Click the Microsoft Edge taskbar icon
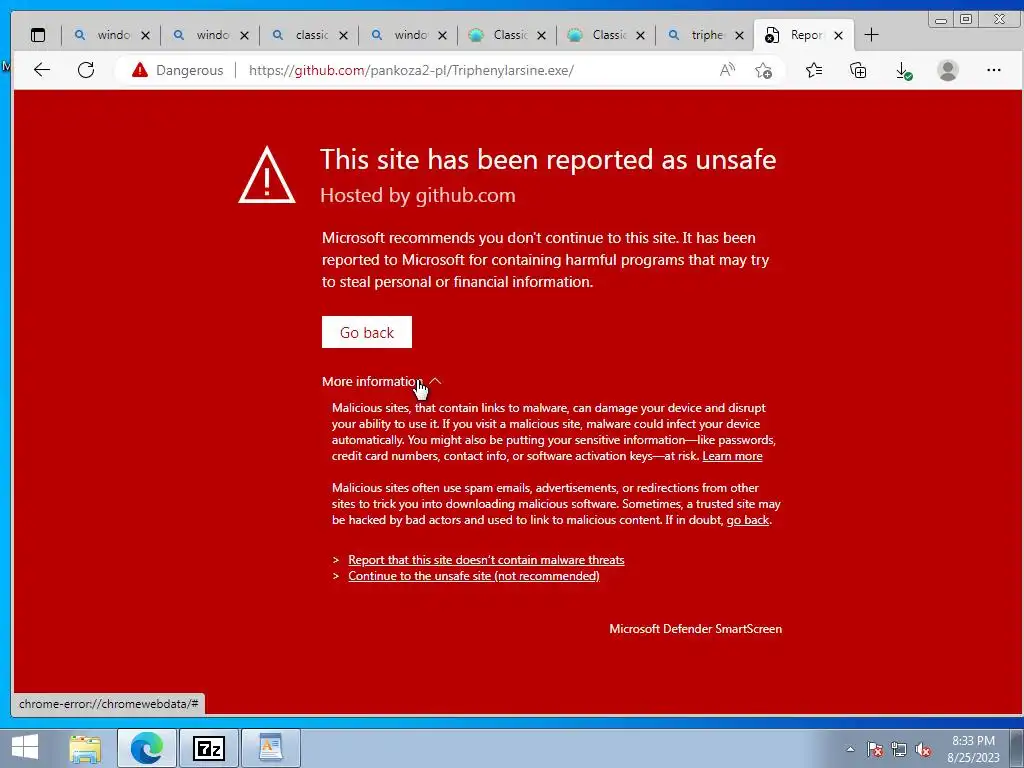 [x=146, y=748]
